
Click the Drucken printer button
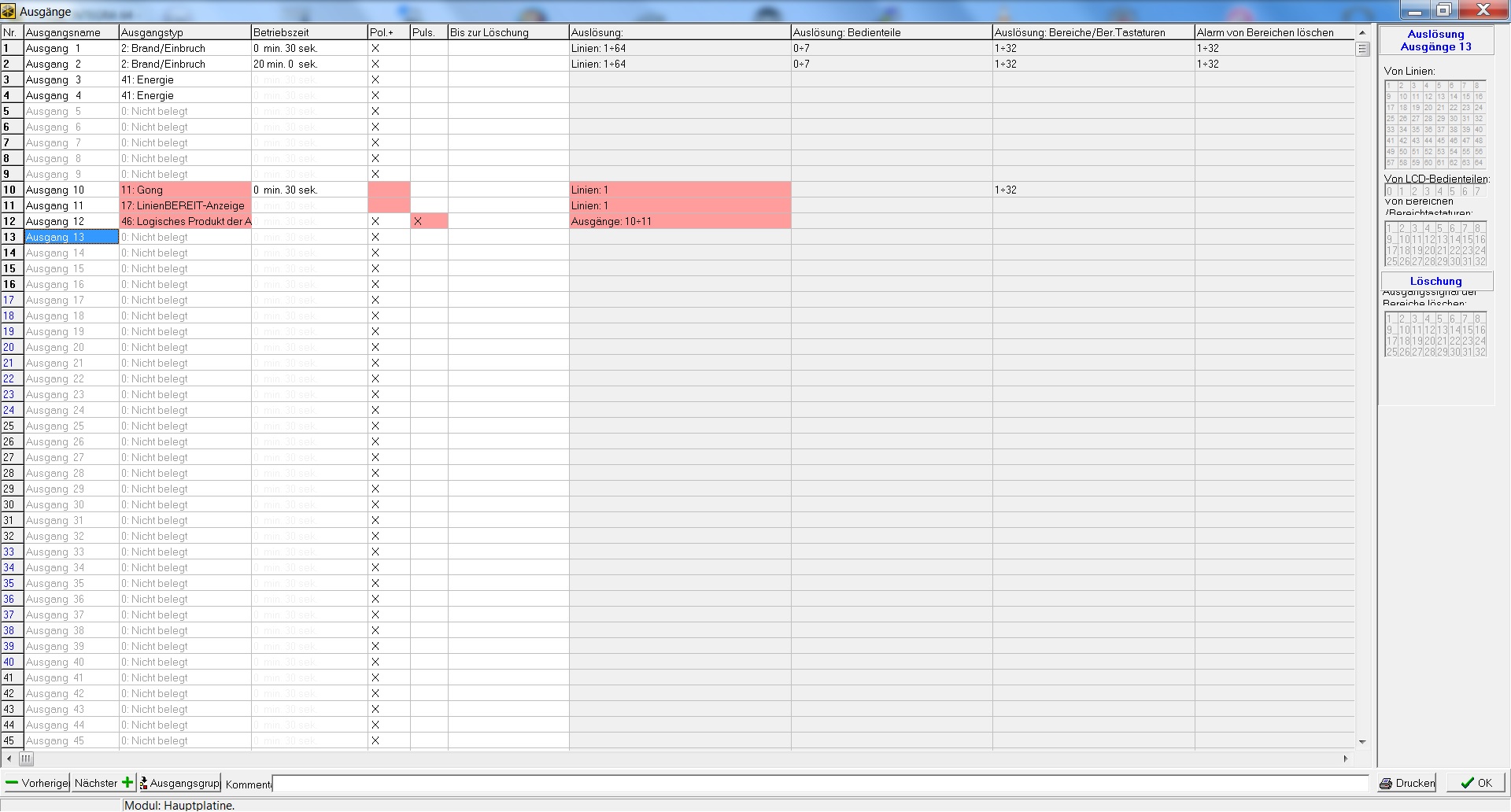pos(1407,783)
